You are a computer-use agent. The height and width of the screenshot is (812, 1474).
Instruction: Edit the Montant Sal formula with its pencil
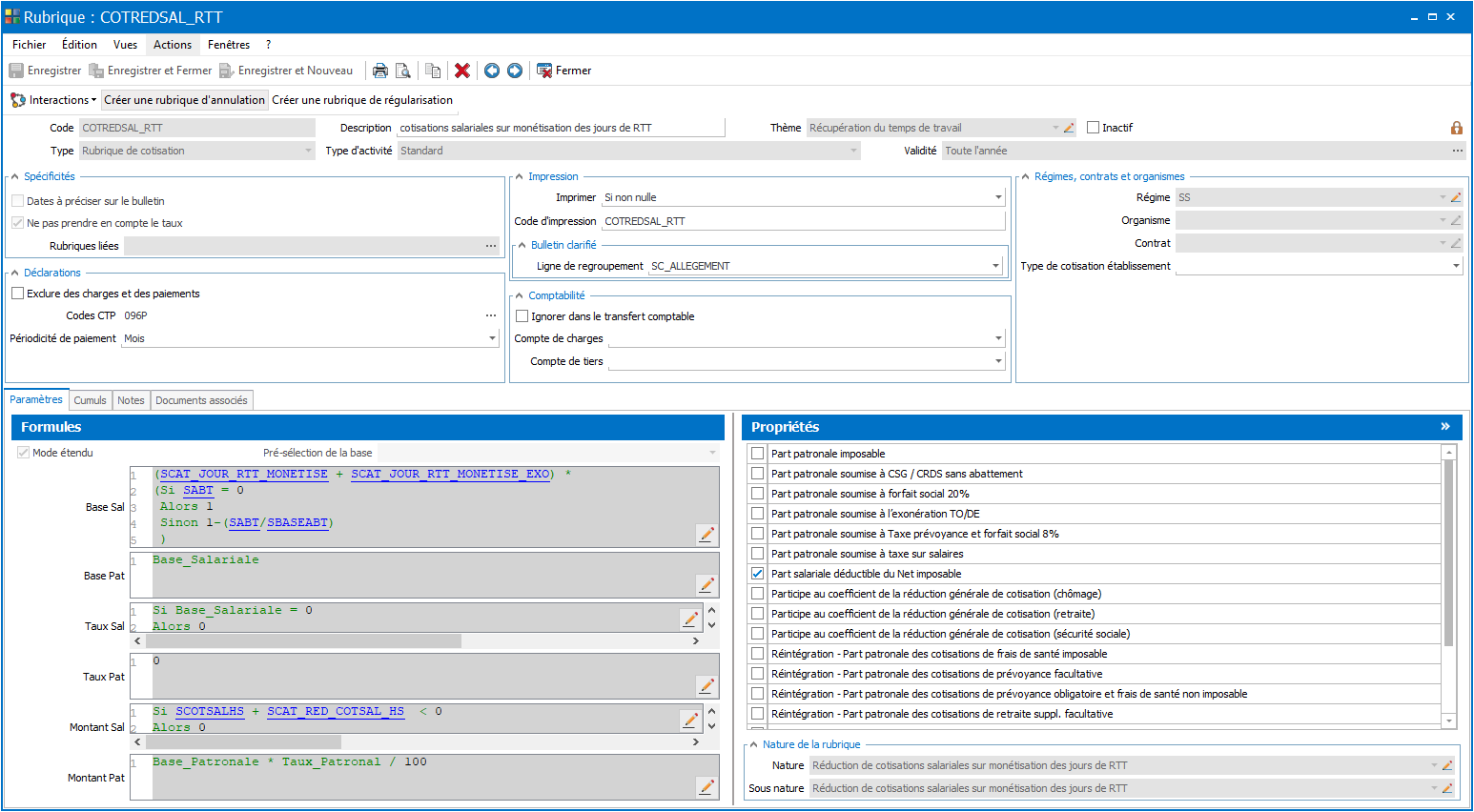pyautogui.click(x=690, y=720)
